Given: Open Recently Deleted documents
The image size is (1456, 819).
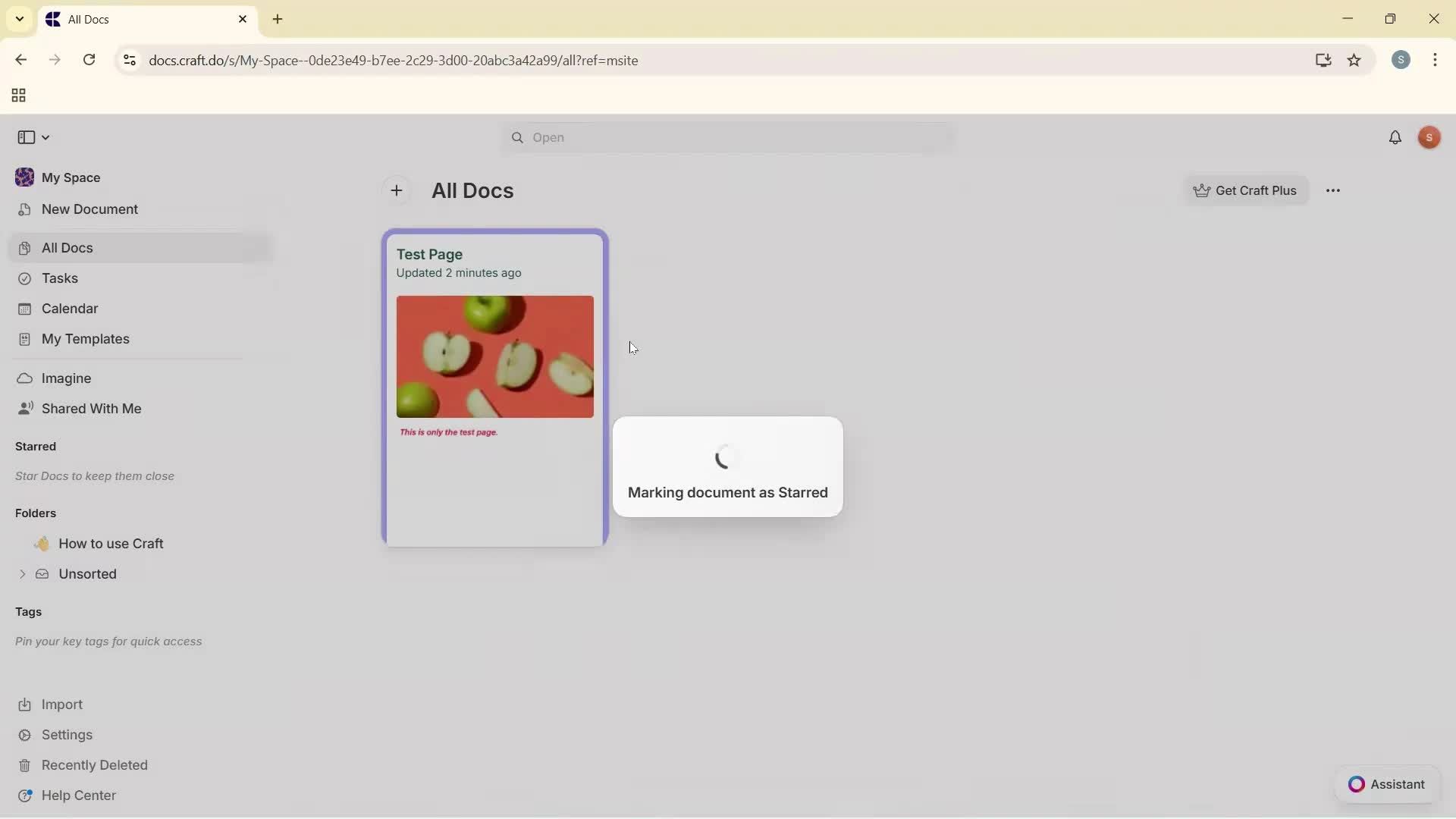Looking at the screenshot, I should [x=94, y=764].
